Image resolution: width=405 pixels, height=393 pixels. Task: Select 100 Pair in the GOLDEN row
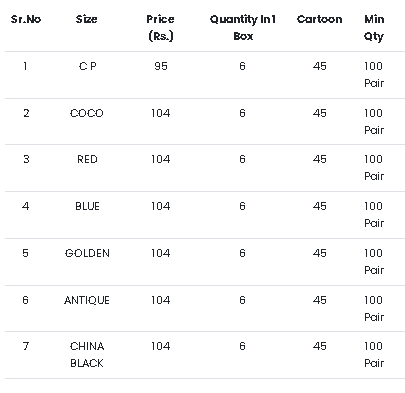coord(374,262)
